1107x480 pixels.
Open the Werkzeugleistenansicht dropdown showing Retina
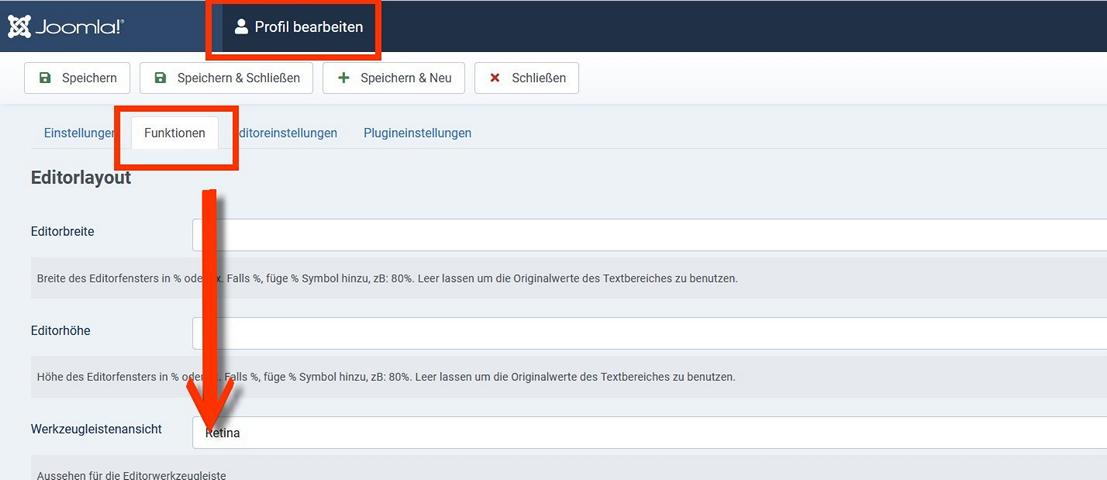tap(650, 432)
